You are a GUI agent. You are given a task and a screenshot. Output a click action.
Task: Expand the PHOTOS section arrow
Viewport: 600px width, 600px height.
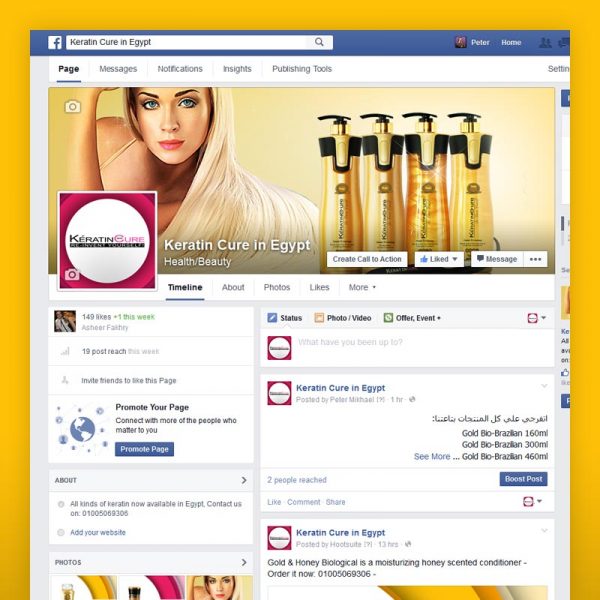point(244,562)
